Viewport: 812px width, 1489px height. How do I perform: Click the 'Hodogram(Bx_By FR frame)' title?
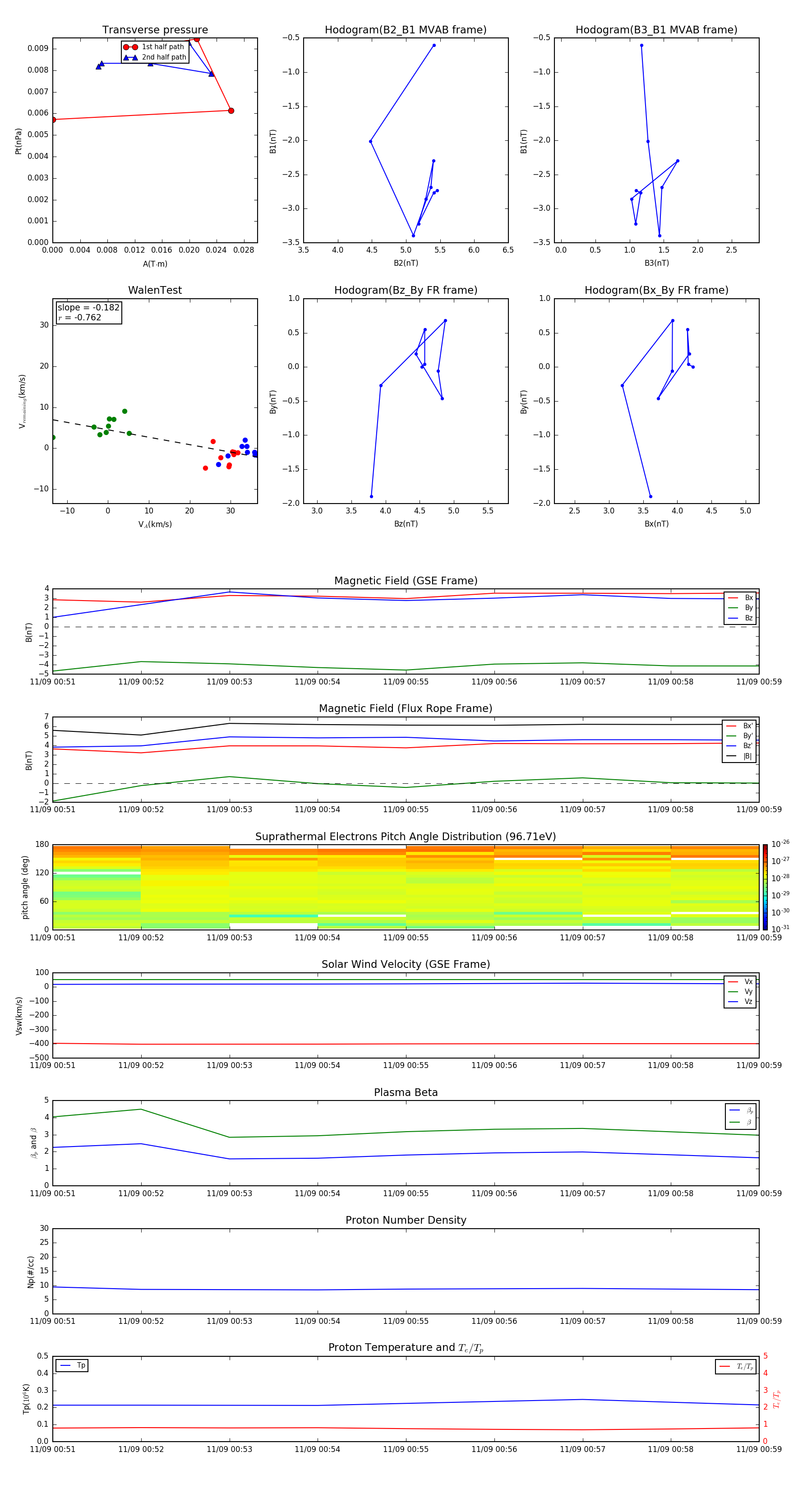coord(656,290)
